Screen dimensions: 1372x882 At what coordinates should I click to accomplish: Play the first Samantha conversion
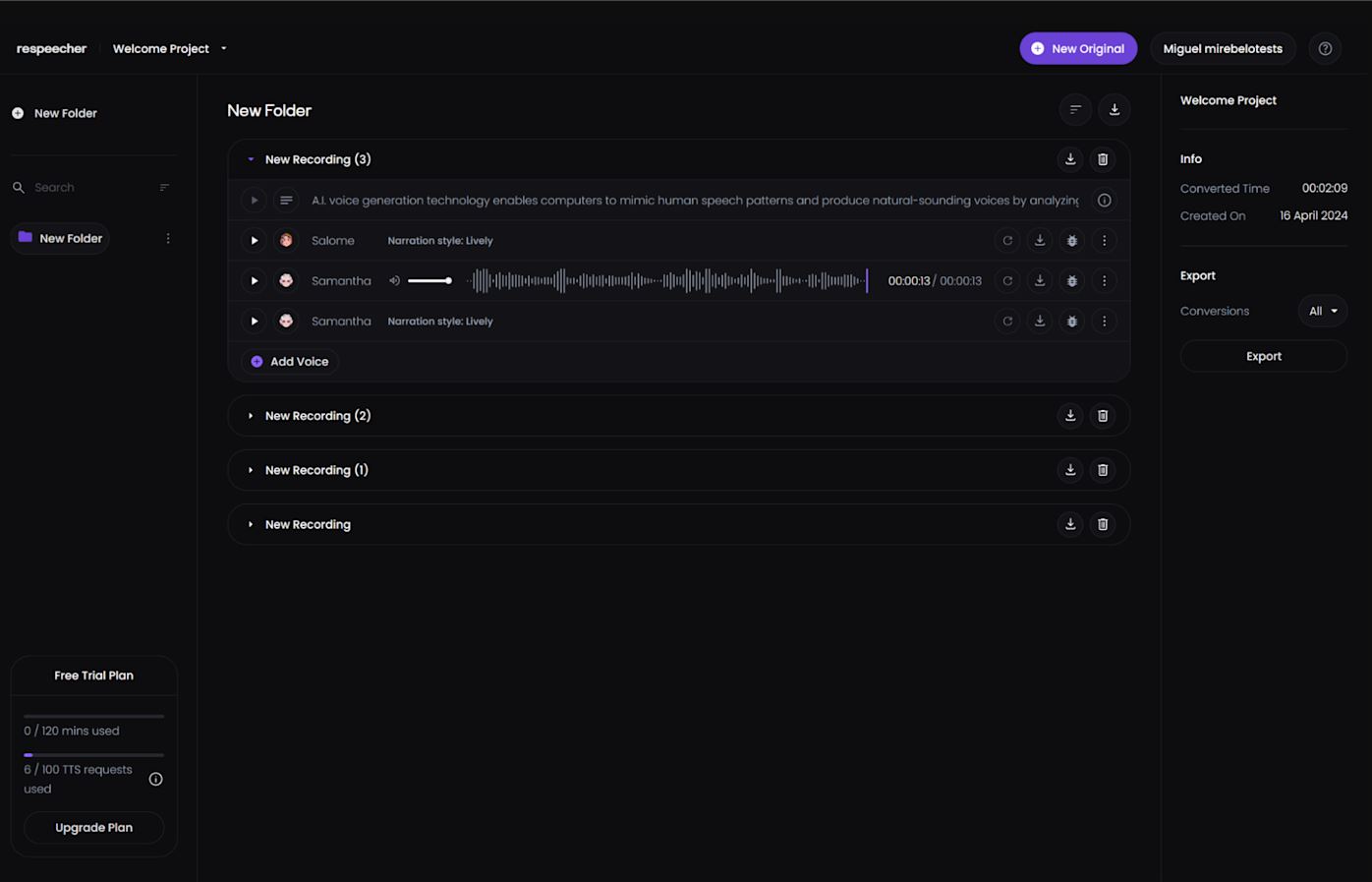pyautogui.click(x=254, y=281)
